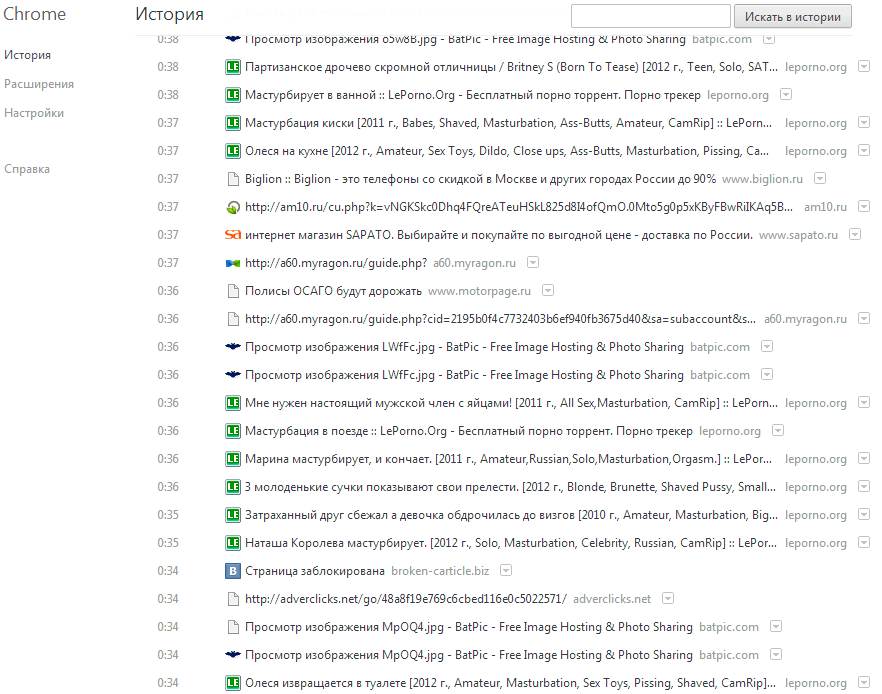Open dropdown for bat-favicon MpOQ4.jpg entry
Image resolution: width=882 pixels, height=694 pixels.
tap(776, 654)
